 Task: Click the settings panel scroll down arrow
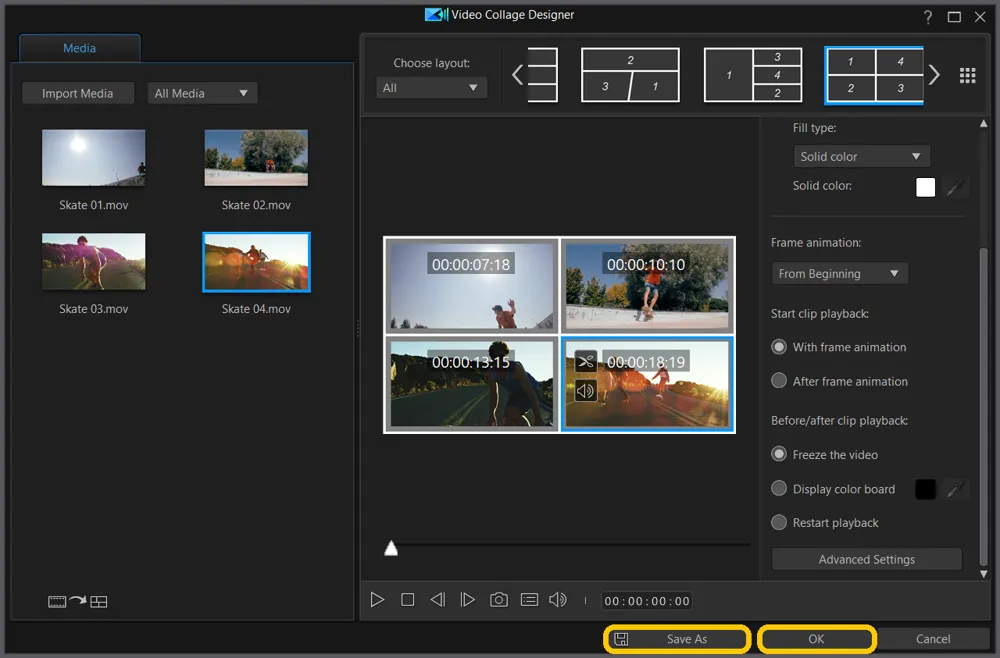coord(983,574)
